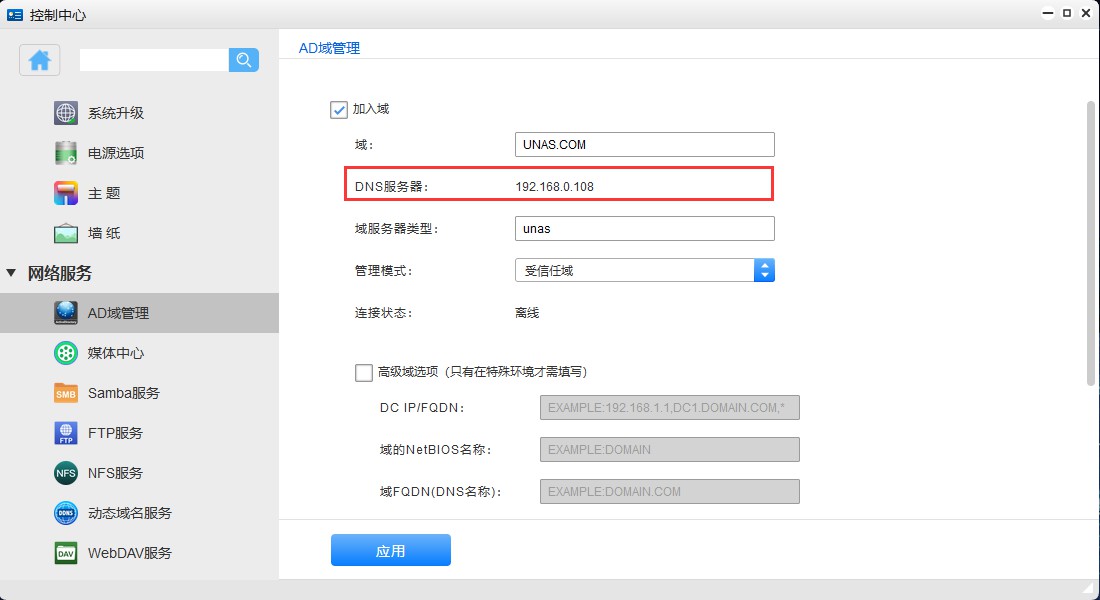This screenshot has width=1100, height=600.
Task: Select WebDAV服务 in the sidebar
Action: (x=129, y=553)
